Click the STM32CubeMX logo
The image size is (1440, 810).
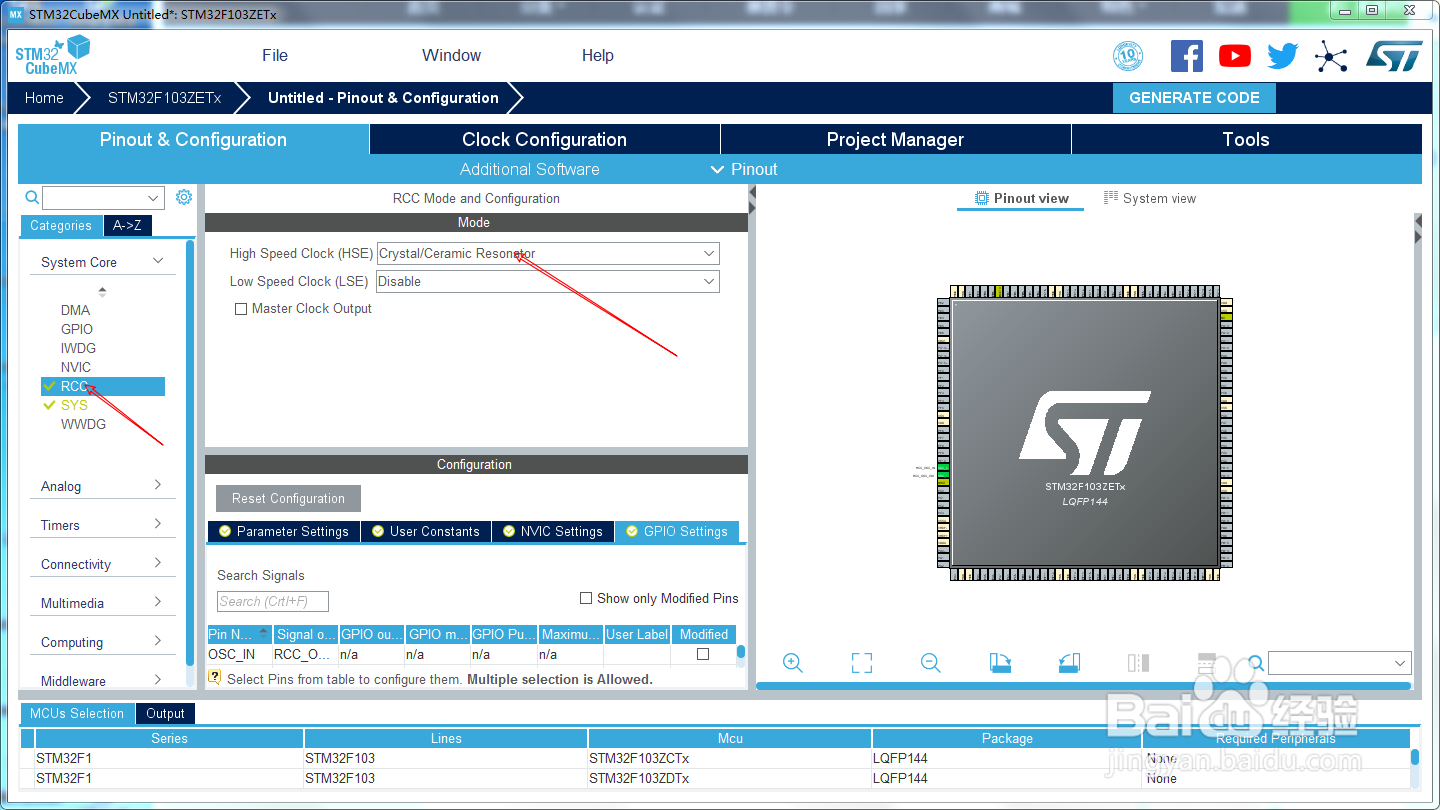click(53, 55)
